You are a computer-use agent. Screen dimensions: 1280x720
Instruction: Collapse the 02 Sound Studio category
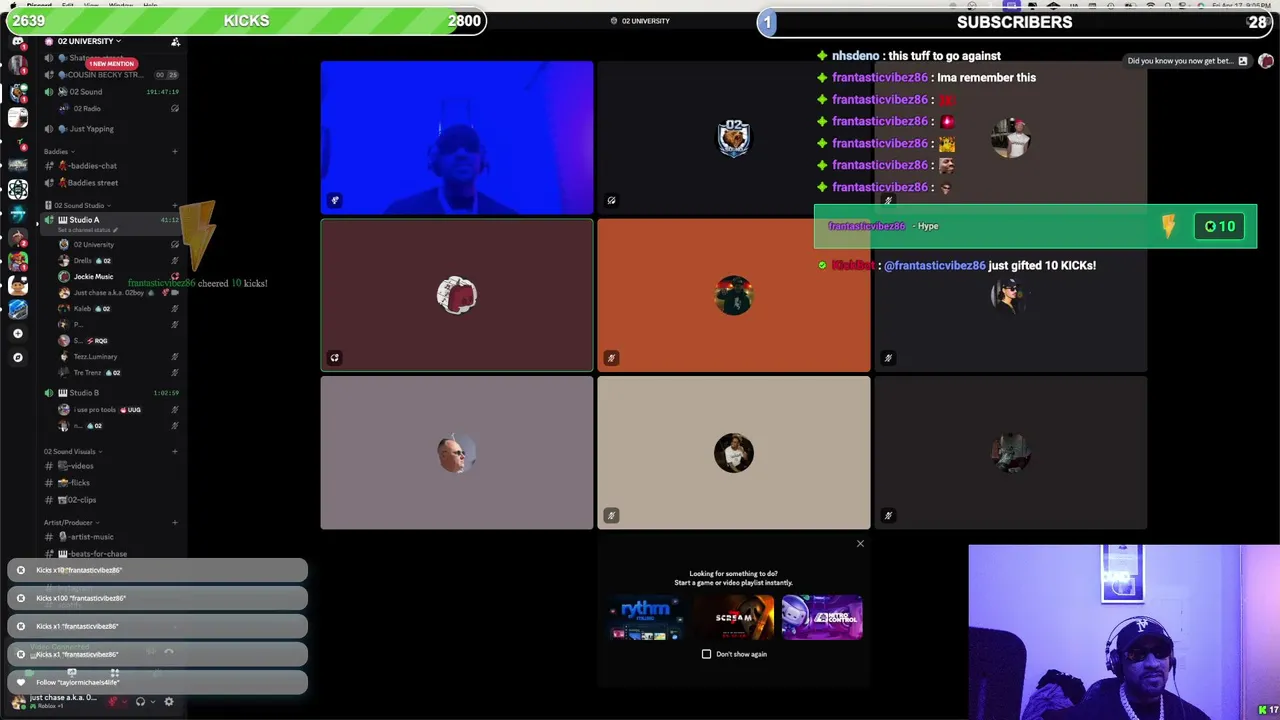[78, 205]
